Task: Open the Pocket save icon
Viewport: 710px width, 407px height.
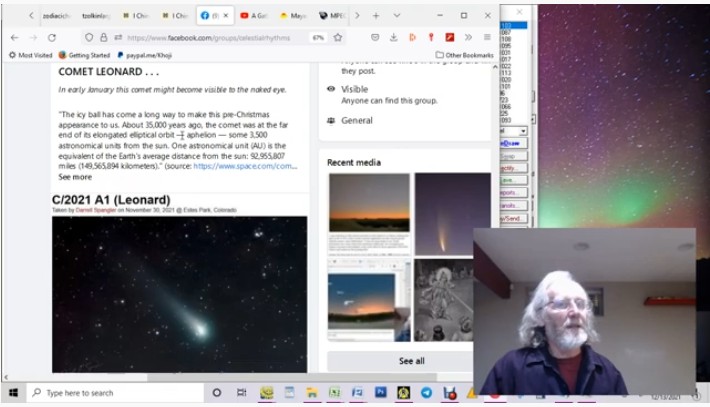Action: point(374,37)
